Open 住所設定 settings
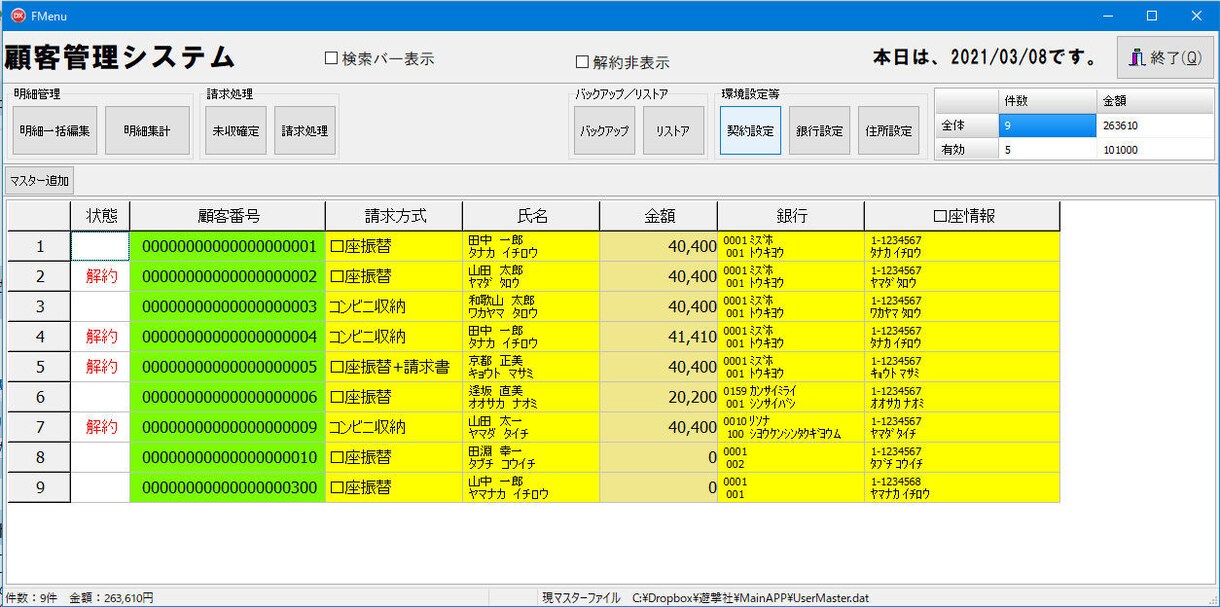 click(888, 130)
